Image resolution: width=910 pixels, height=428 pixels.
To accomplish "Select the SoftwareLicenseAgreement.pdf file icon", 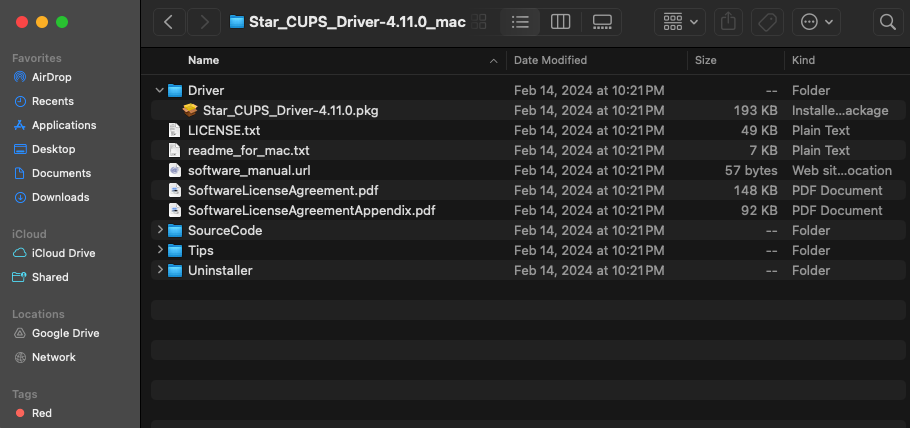I will pos(175,190).
